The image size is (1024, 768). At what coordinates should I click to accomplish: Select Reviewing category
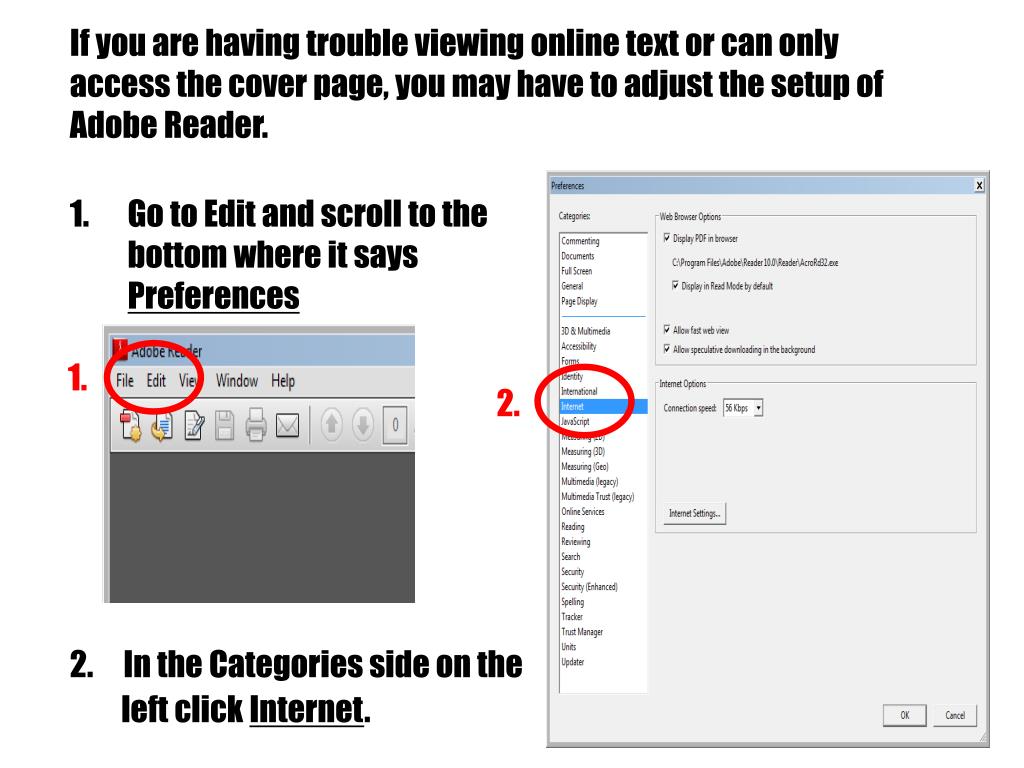[x=575, y=541]
